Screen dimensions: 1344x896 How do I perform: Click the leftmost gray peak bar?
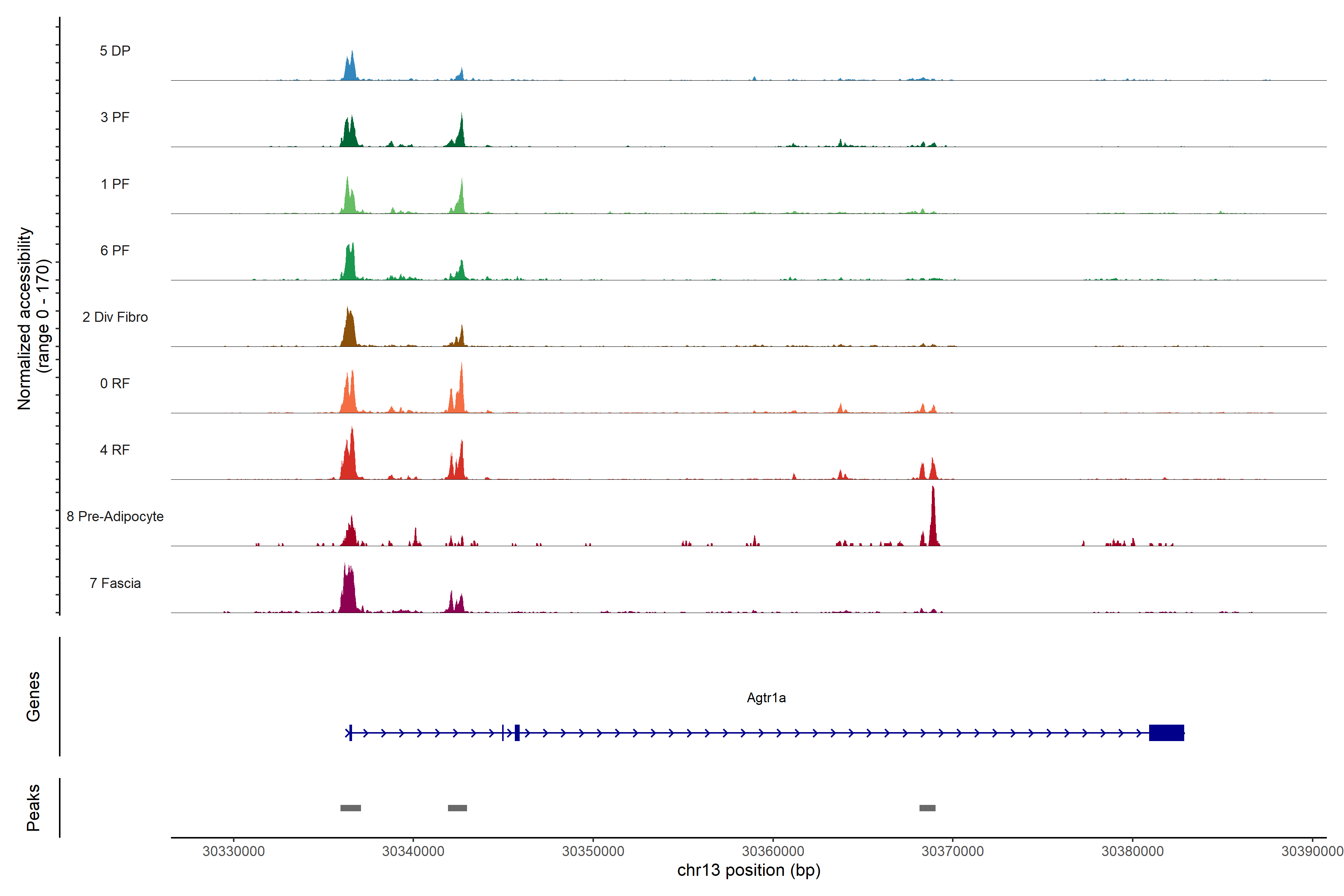[x=350, y=808]
